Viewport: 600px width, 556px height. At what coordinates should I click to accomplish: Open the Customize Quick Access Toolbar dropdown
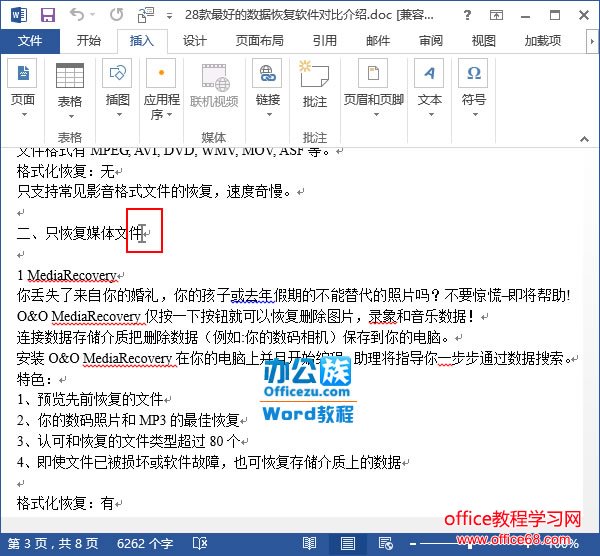coord(169,16)
